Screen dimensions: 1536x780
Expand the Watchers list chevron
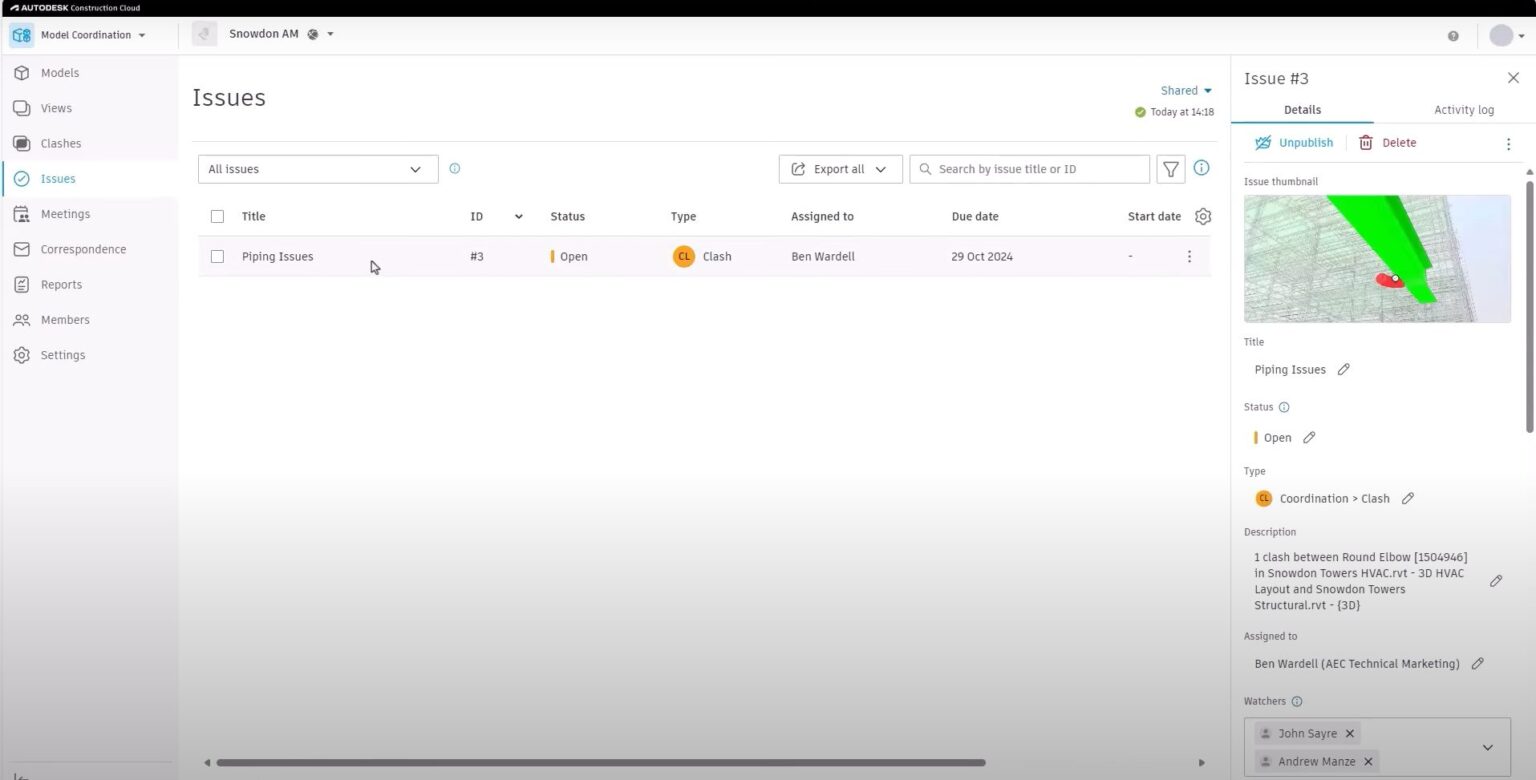(1487, 747)
